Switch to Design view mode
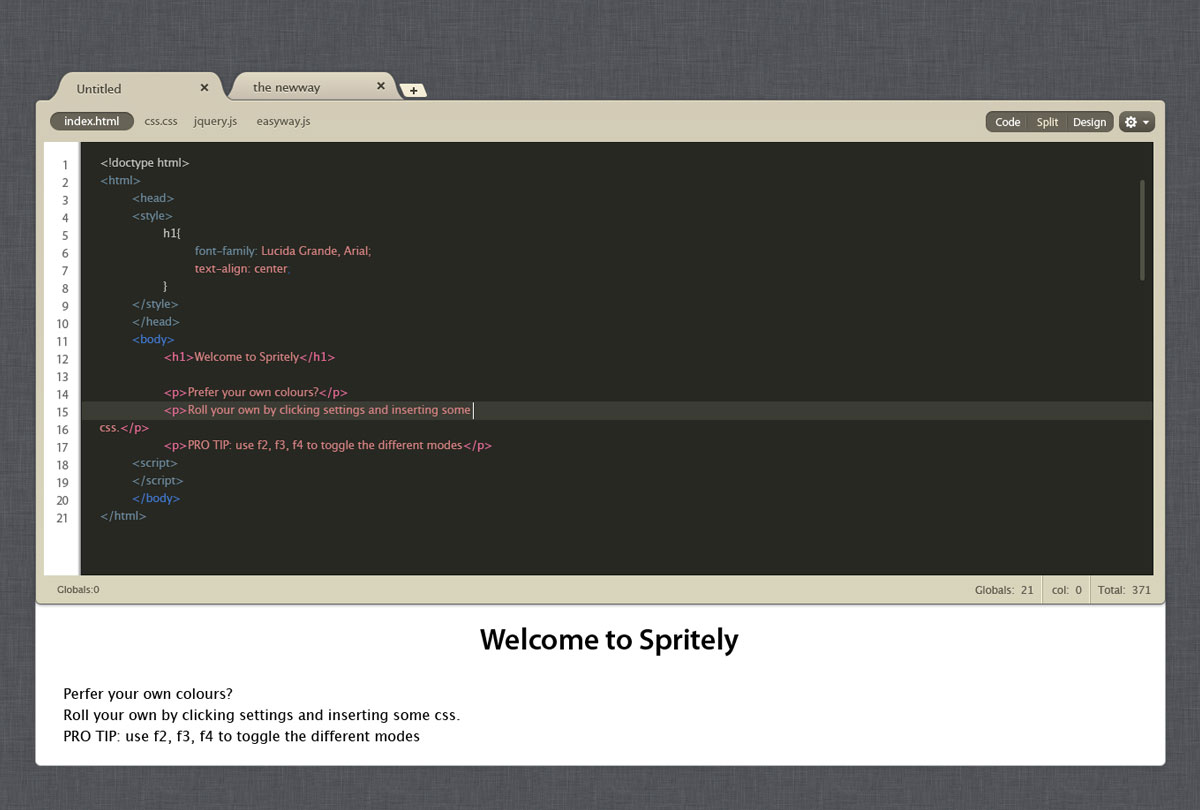 click(1089, 122)
